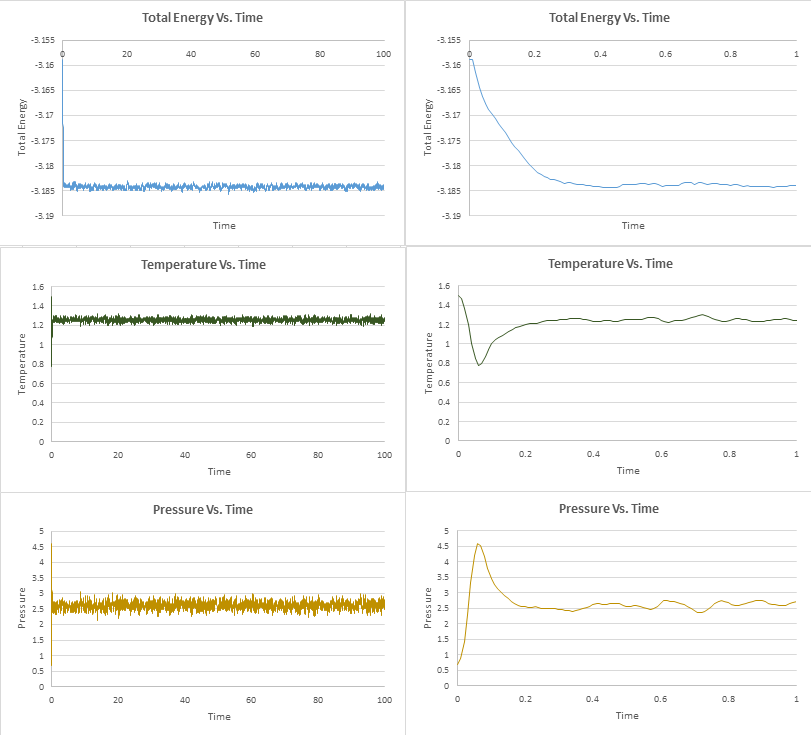The width and height of the screenshot is (811, 735).
Task: Click 40 time label in 0–100 Pressure chart
Action: coord(185,700)
